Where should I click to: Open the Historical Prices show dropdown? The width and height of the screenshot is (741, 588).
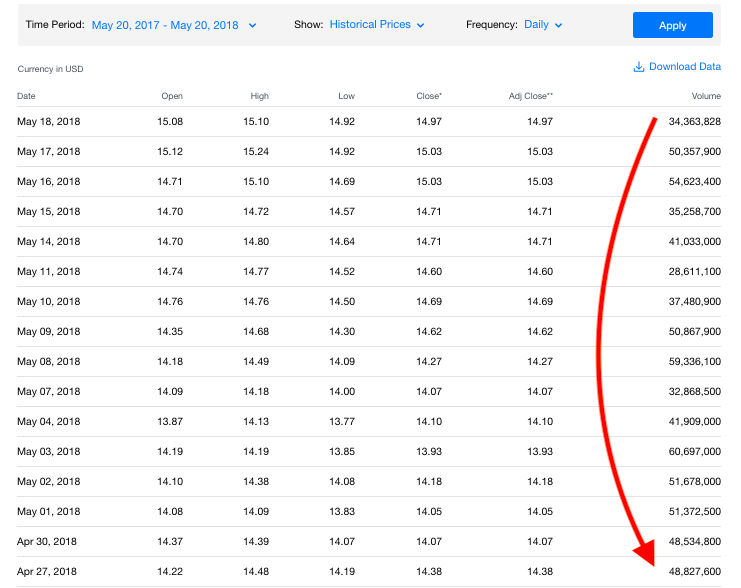(x=377, y=25)
